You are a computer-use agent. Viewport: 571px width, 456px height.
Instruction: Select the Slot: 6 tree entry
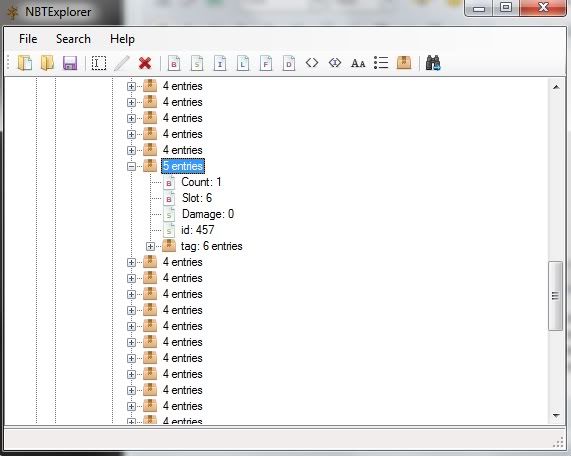[x=197, y=198]
